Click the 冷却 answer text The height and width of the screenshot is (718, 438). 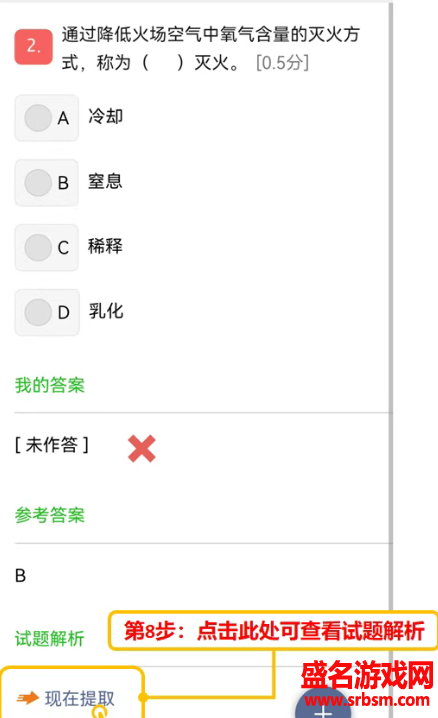point(105,116)
